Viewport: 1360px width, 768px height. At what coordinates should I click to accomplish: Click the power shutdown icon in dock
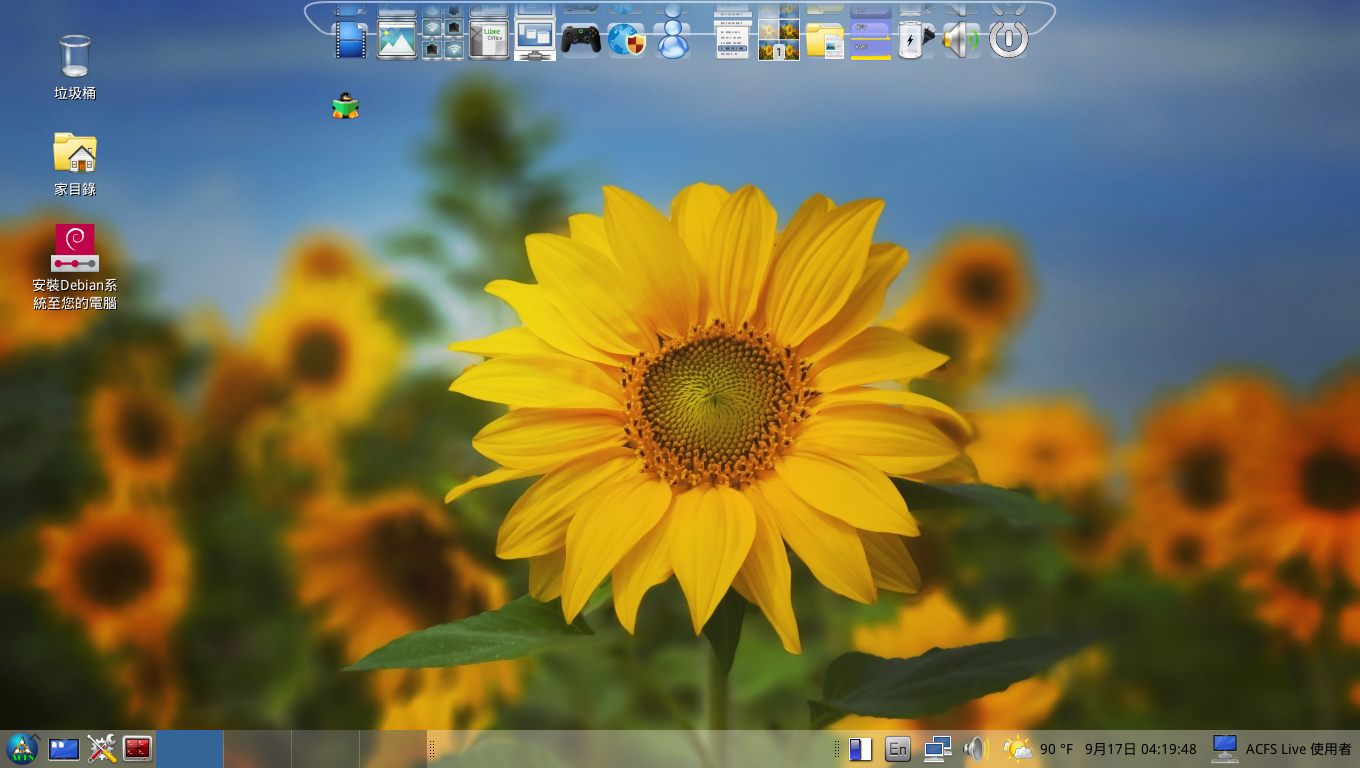(1008, 40)
